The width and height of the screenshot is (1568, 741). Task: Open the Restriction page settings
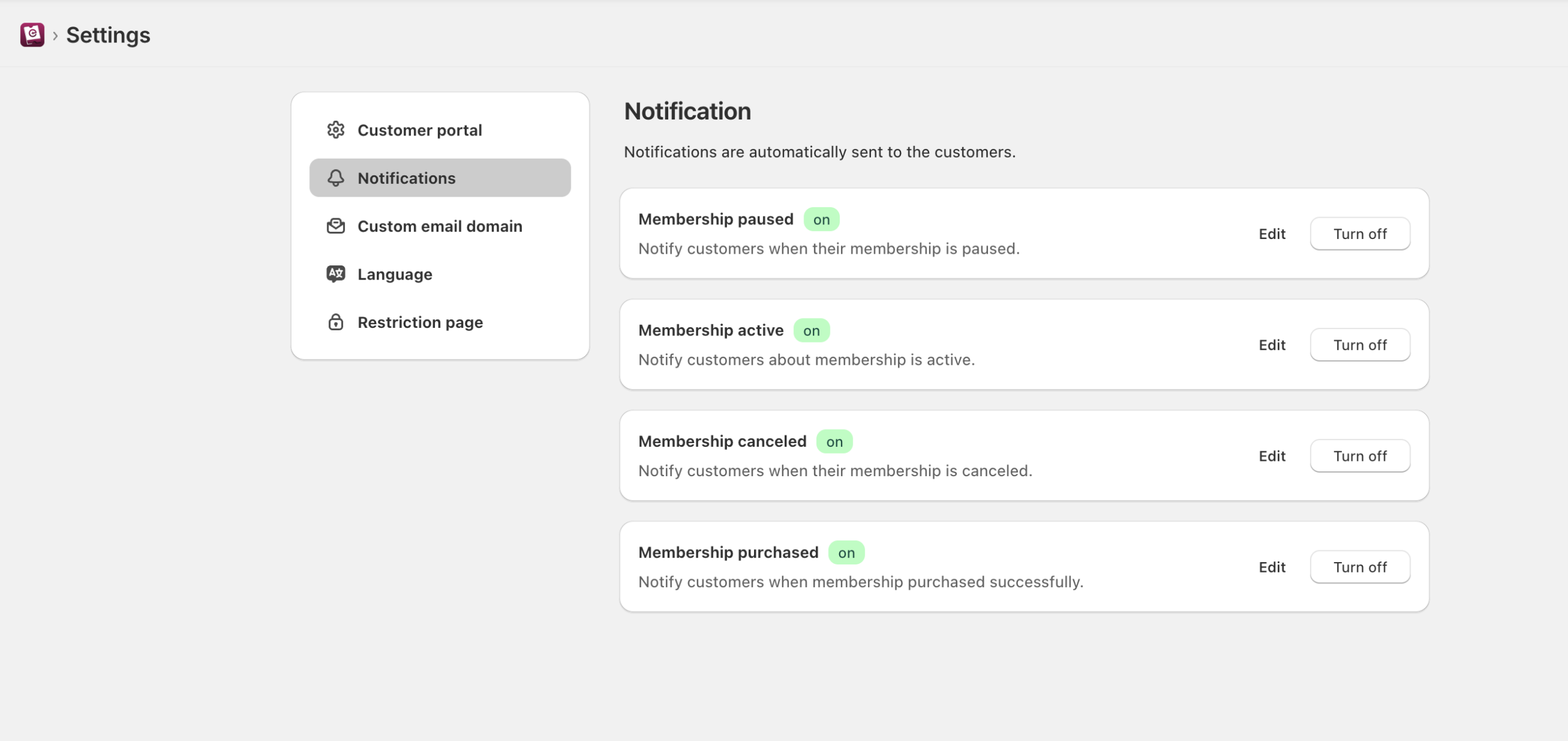click(x=420, y=322)
